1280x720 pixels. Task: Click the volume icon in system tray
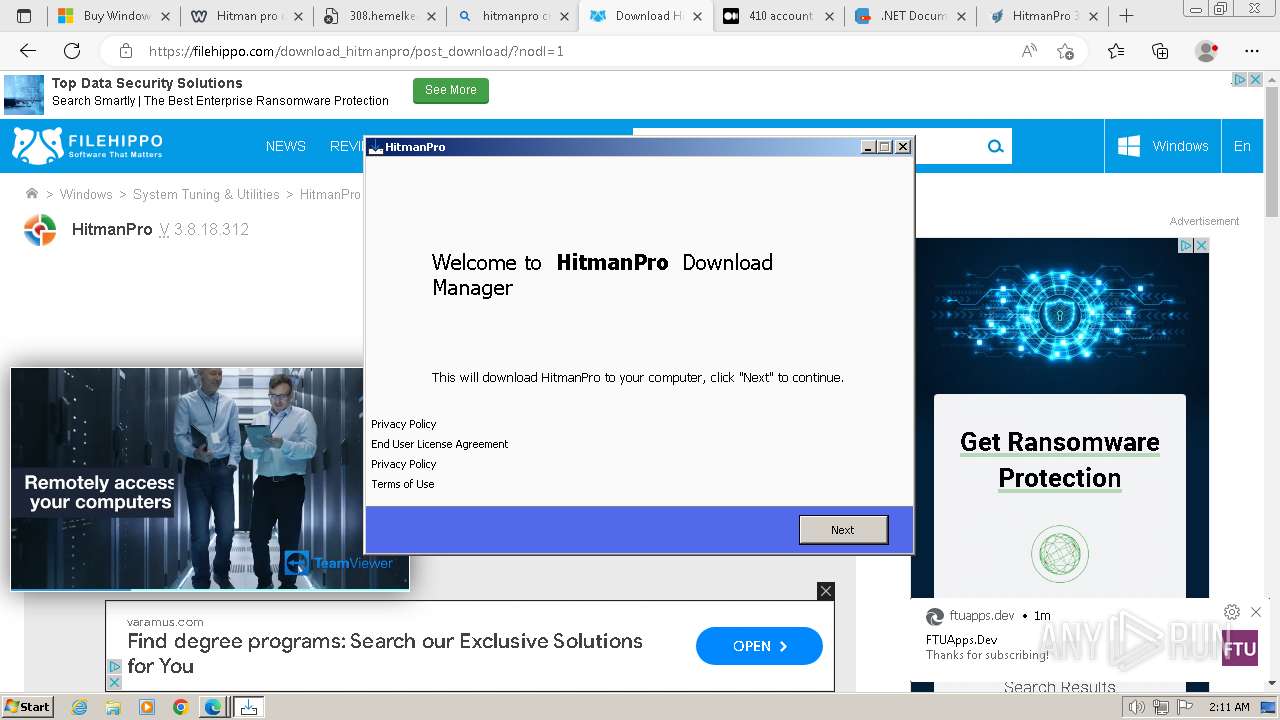(1137, 707)
